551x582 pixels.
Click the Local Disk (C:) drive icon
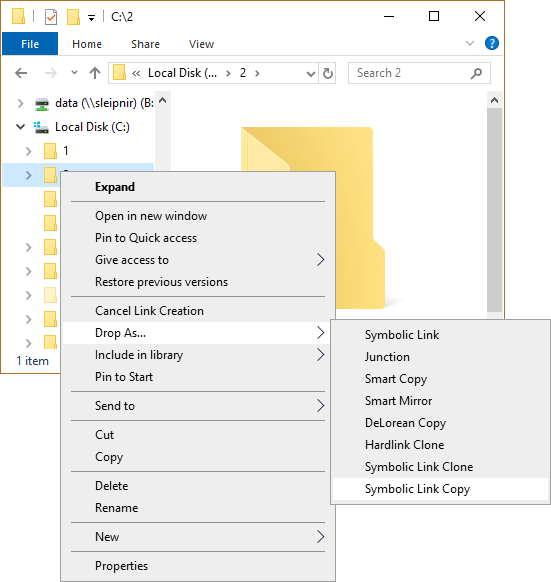point(41,127)
